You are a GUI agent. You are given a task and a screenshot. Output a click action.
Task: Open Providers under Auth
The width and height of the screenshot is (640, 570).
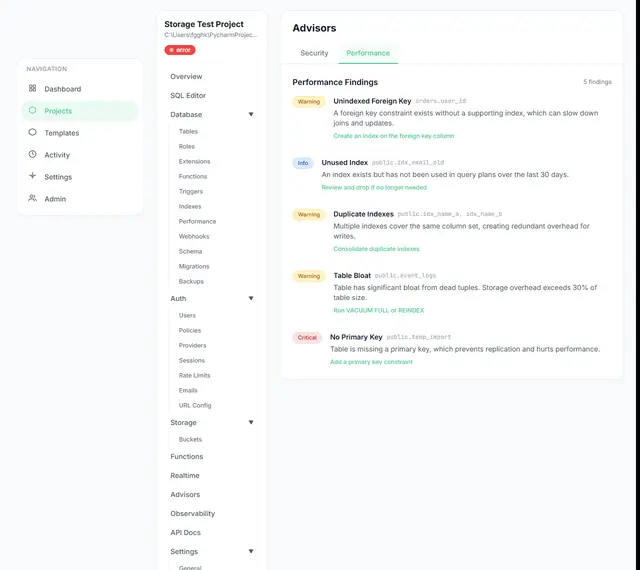[192, 345]
